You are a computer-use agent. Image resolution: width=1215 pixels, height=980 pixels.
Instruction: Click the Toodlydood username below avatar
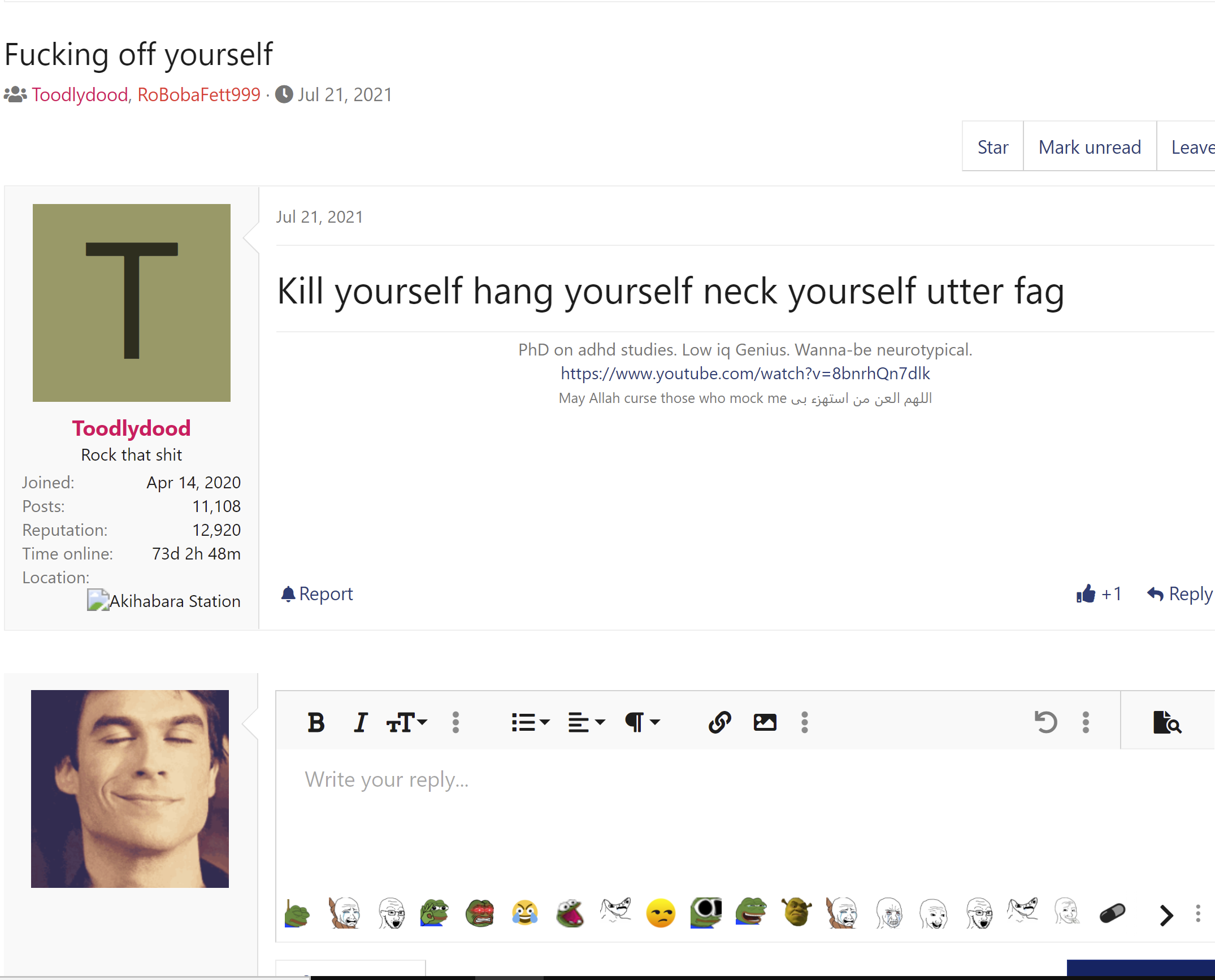131,428
